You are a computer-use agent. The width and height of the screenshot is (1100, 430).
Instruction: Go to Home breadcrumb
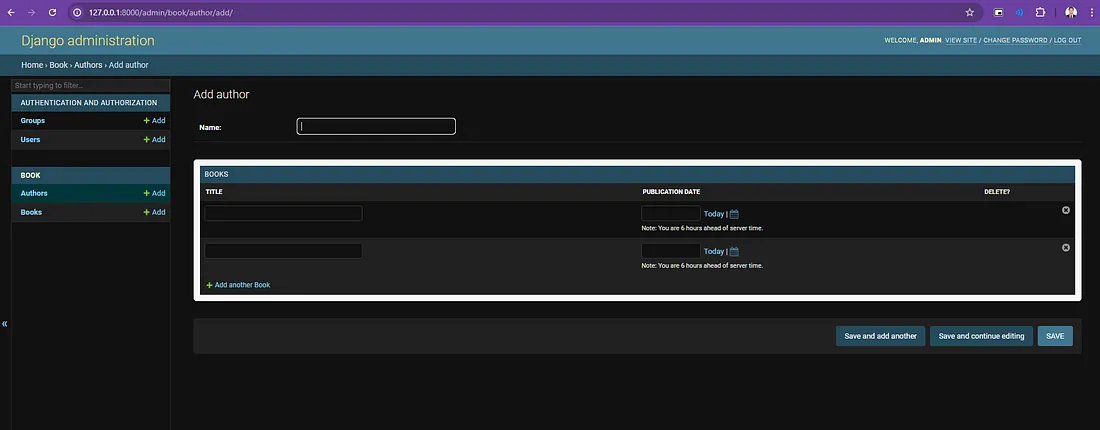click(32, 65)
